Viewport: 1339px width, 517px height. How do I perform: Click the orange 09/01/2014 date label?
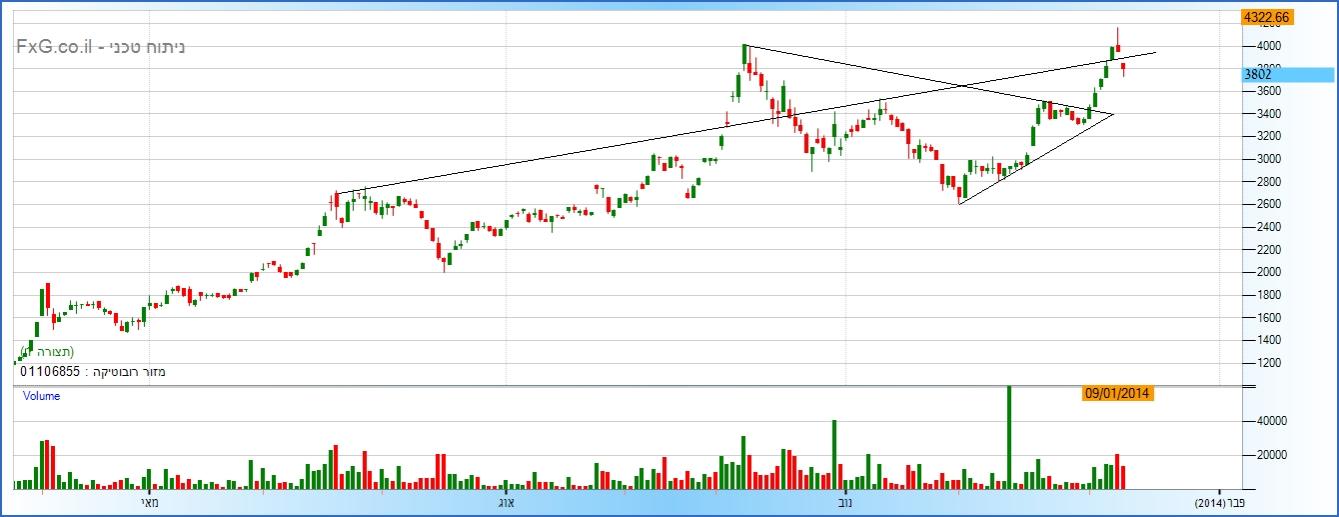pos(1118,394)
